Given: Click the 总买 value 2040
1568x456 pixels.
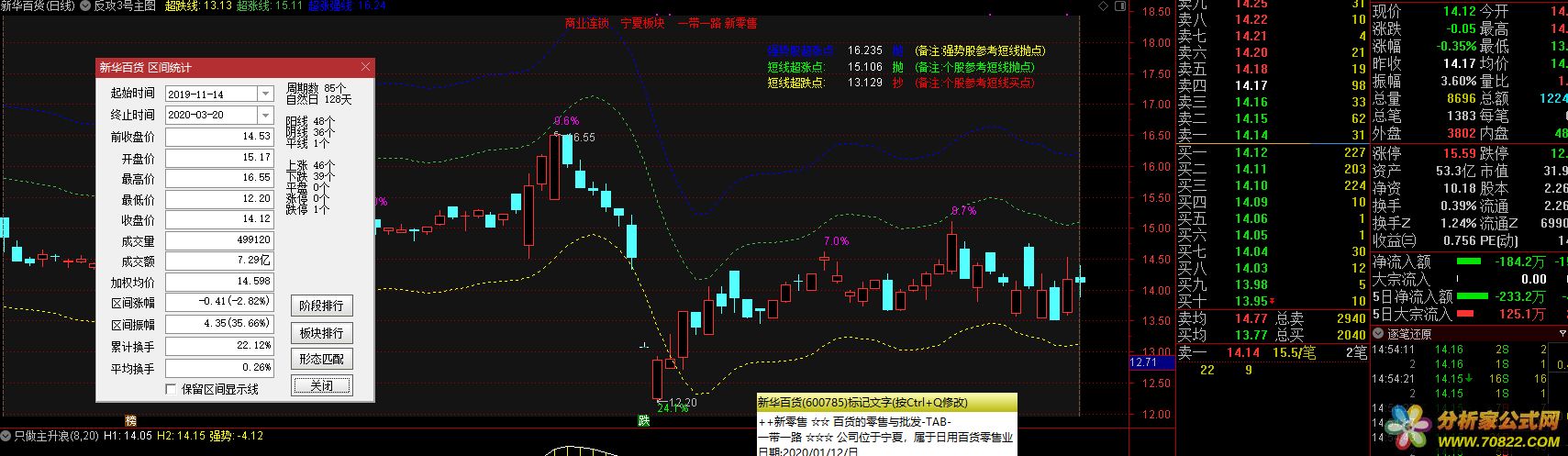Looking at the screenshot, I should [x=1351, y=335].
